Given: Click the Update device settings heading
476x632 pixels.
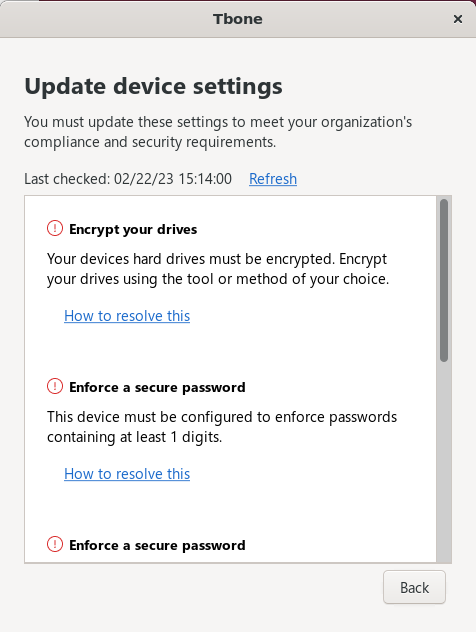Looking at the screenshot, I should tap(154, 86).
